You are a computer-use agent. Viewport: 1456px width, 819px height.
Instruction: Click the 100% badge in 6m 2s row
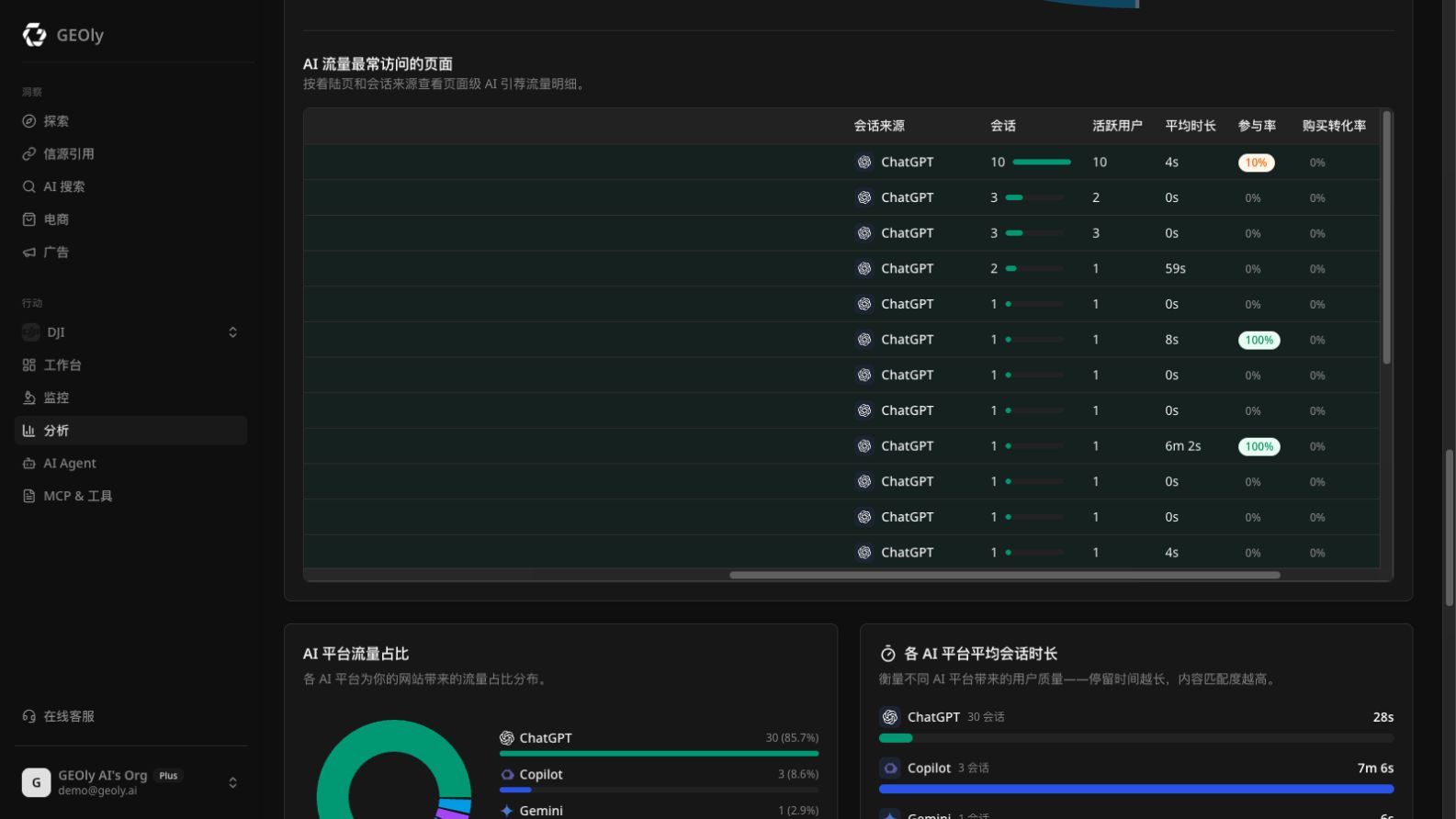[1258, 447]
